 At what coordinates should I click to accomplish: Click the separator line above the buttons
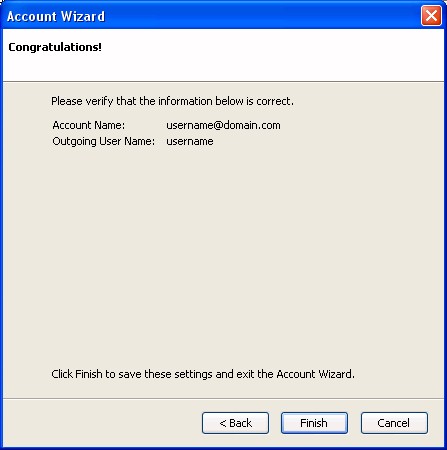coord(223,398)
